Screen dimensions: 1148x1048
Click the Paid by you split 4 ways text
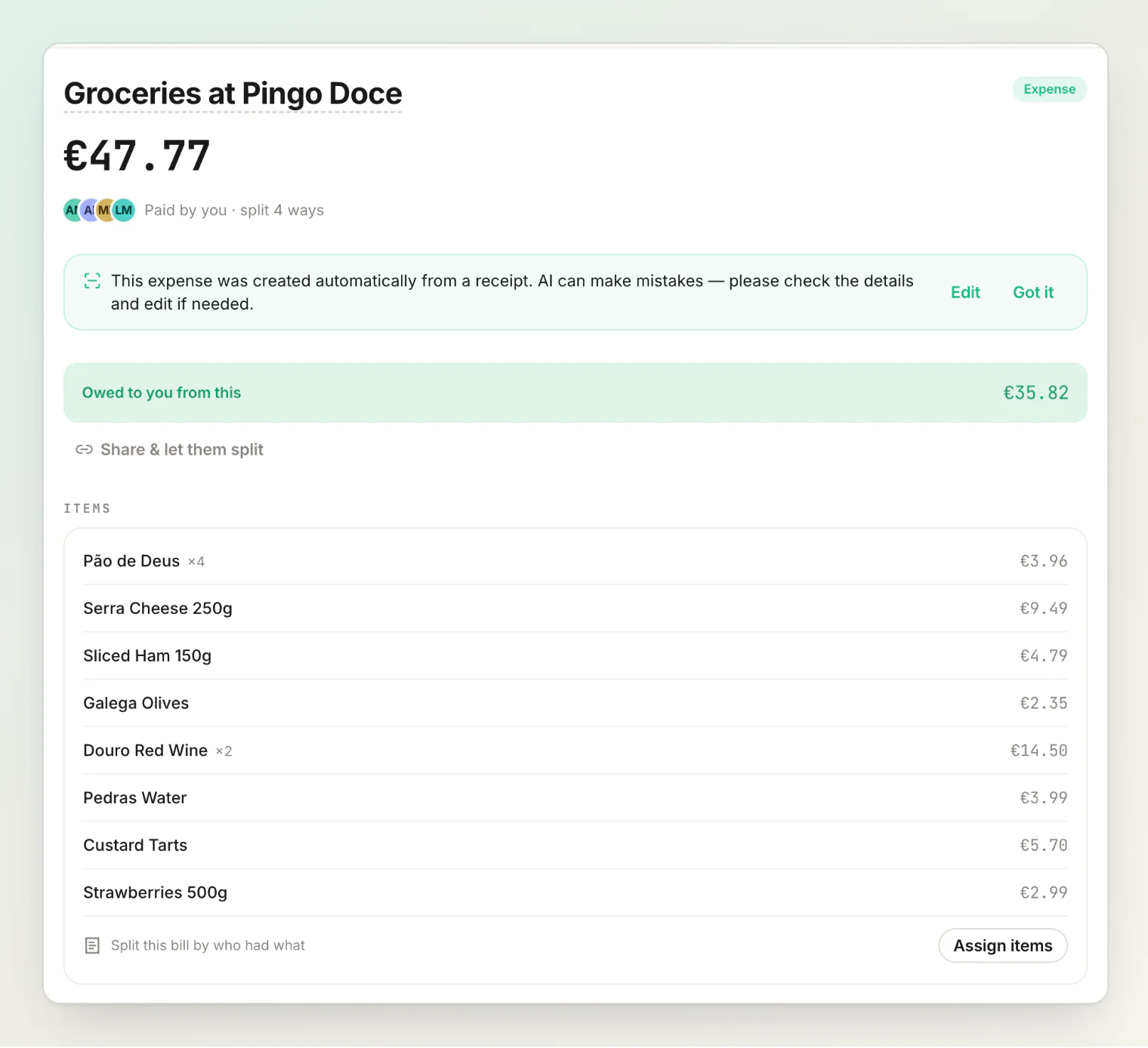click(x=234, y=210)
